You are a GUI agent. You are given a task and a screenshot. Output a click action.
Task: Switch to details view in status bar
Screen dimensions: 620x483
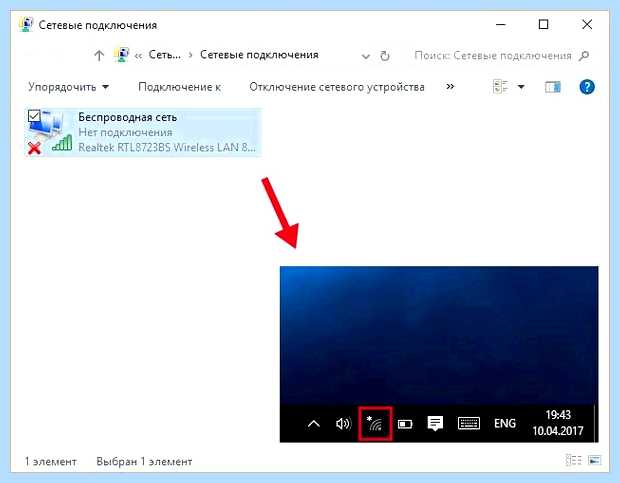pos(573,460)
